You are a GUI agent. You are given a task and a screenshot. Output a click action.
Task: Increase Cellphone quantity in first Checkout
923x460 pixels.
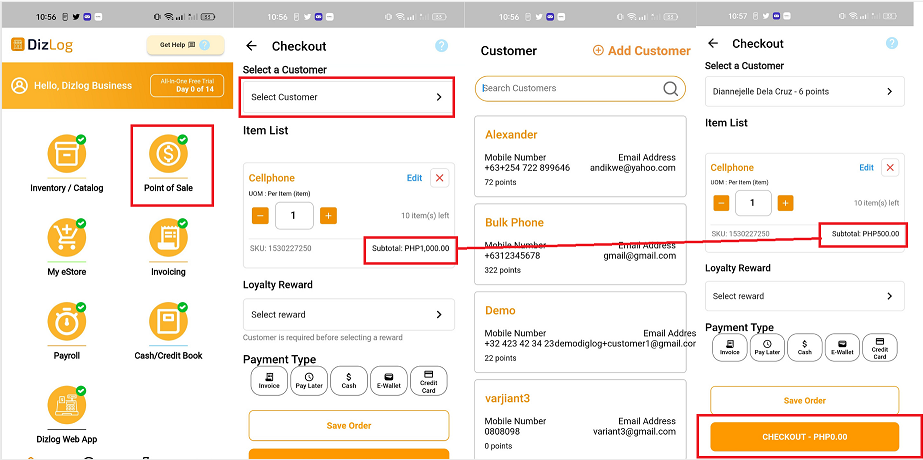coord(328,216)
